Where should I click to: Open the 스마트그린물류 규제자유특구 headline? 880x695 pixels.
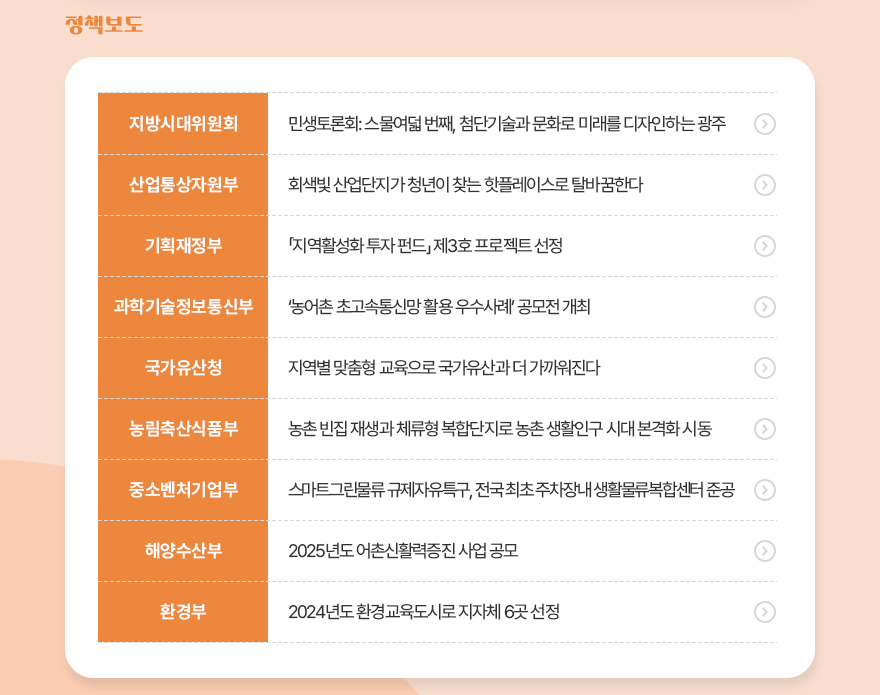[511, 490]
